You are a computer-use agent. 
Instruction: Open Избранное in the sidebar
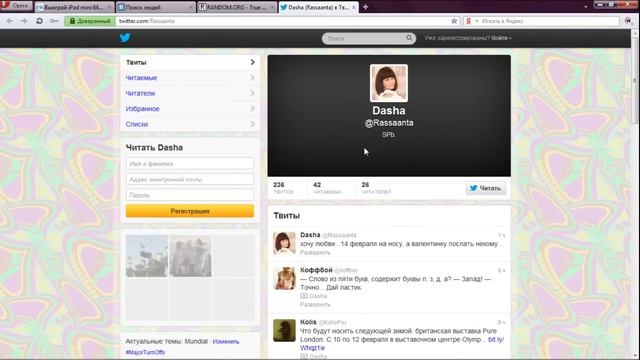190,109
